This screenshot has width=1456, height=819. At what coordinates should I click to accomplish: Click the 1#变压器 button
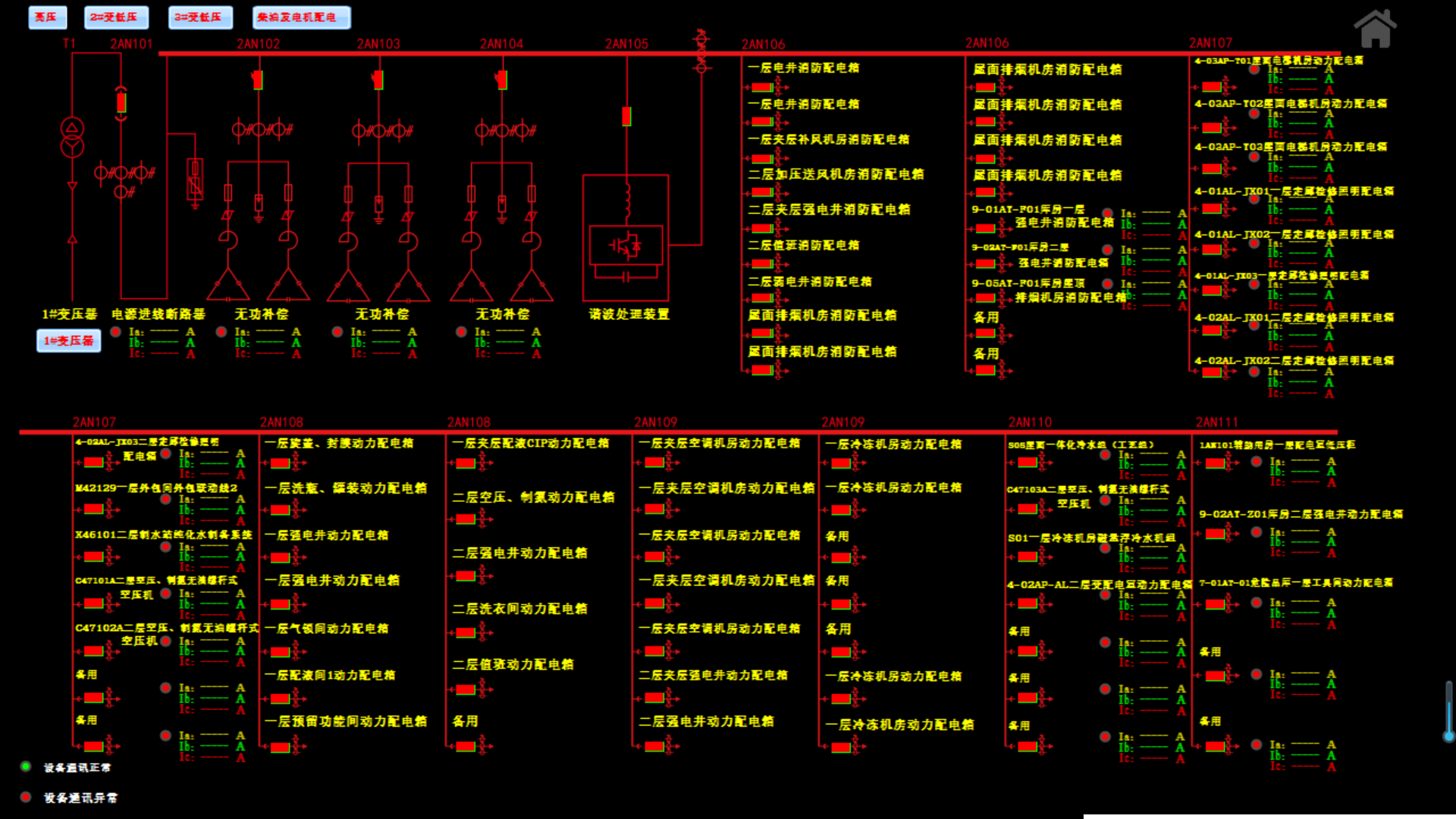(x=68, y=340)
